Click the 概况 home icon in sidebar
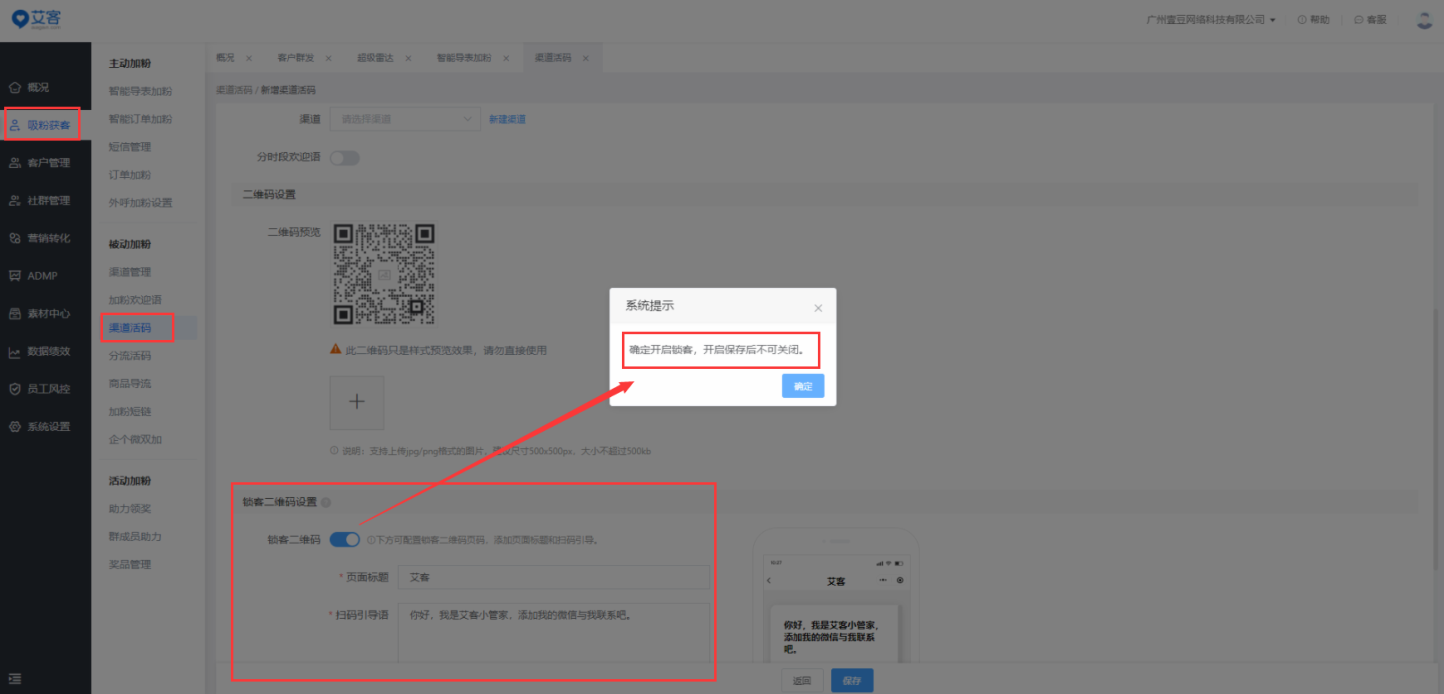The height and width of the screenshot is (694, 1444). pyautogui.click(x=15, y=88)
